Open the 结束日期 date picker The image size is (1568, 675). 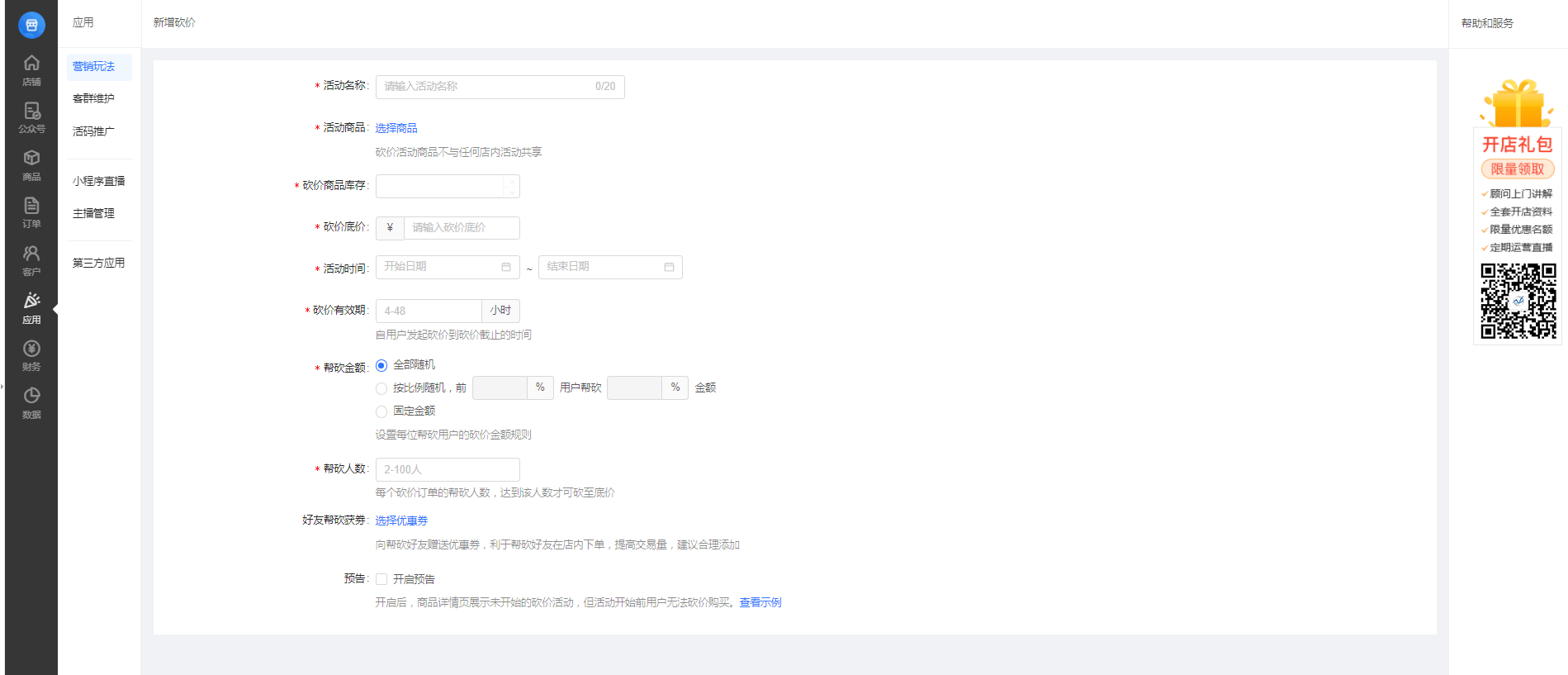[x=609, y=267]
